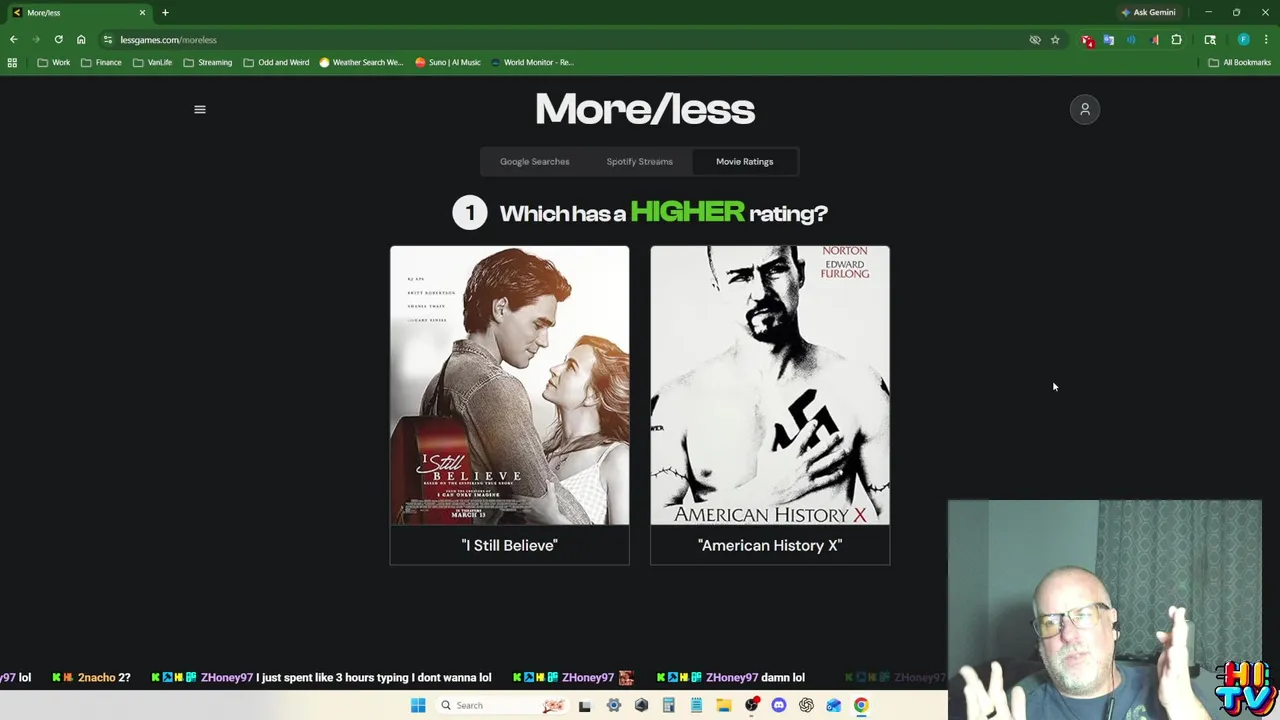Reload the lessgames page
This screenshot has height=720, width=1280.
pyautogui.click(x=58, y=40)
